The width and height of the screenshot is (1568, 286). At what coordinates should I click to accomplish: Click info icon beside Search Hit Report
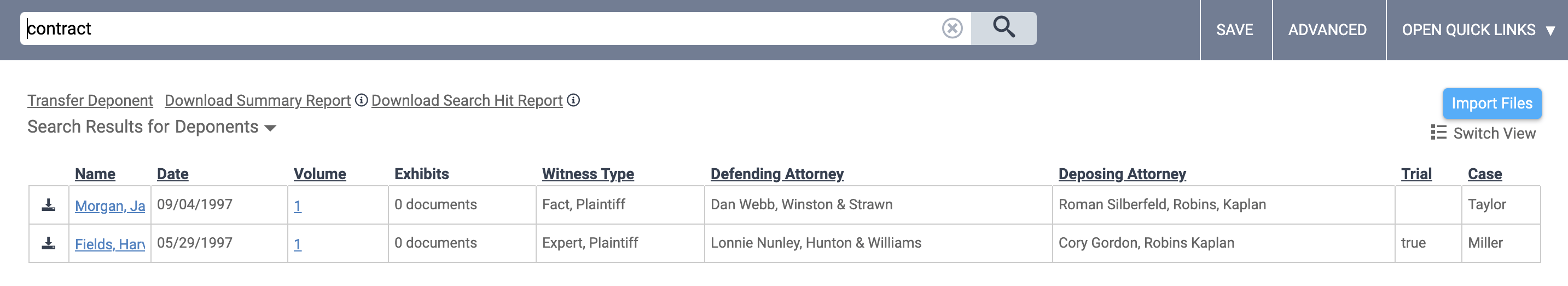point(573,100)
